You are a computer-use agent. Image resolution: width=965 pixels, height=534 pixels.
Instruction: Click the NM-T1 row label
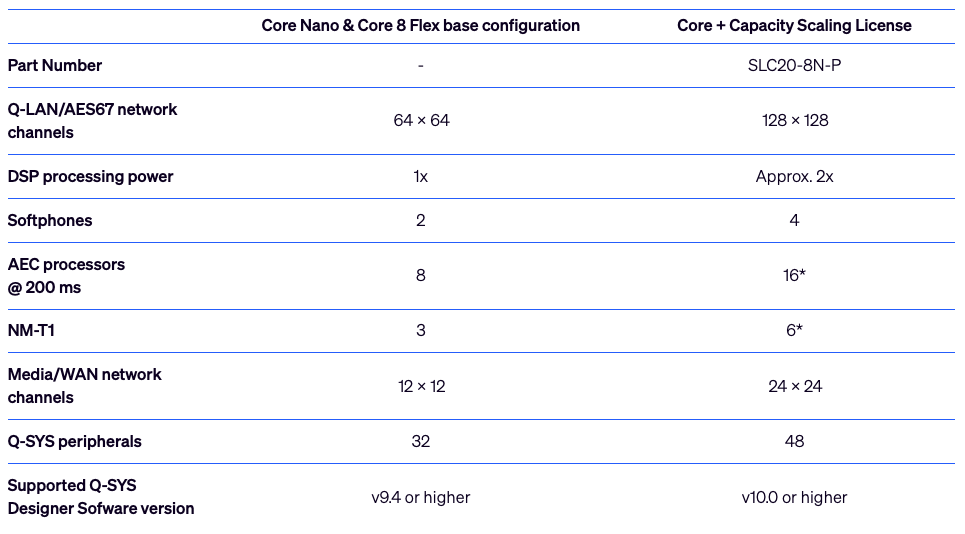31,330
